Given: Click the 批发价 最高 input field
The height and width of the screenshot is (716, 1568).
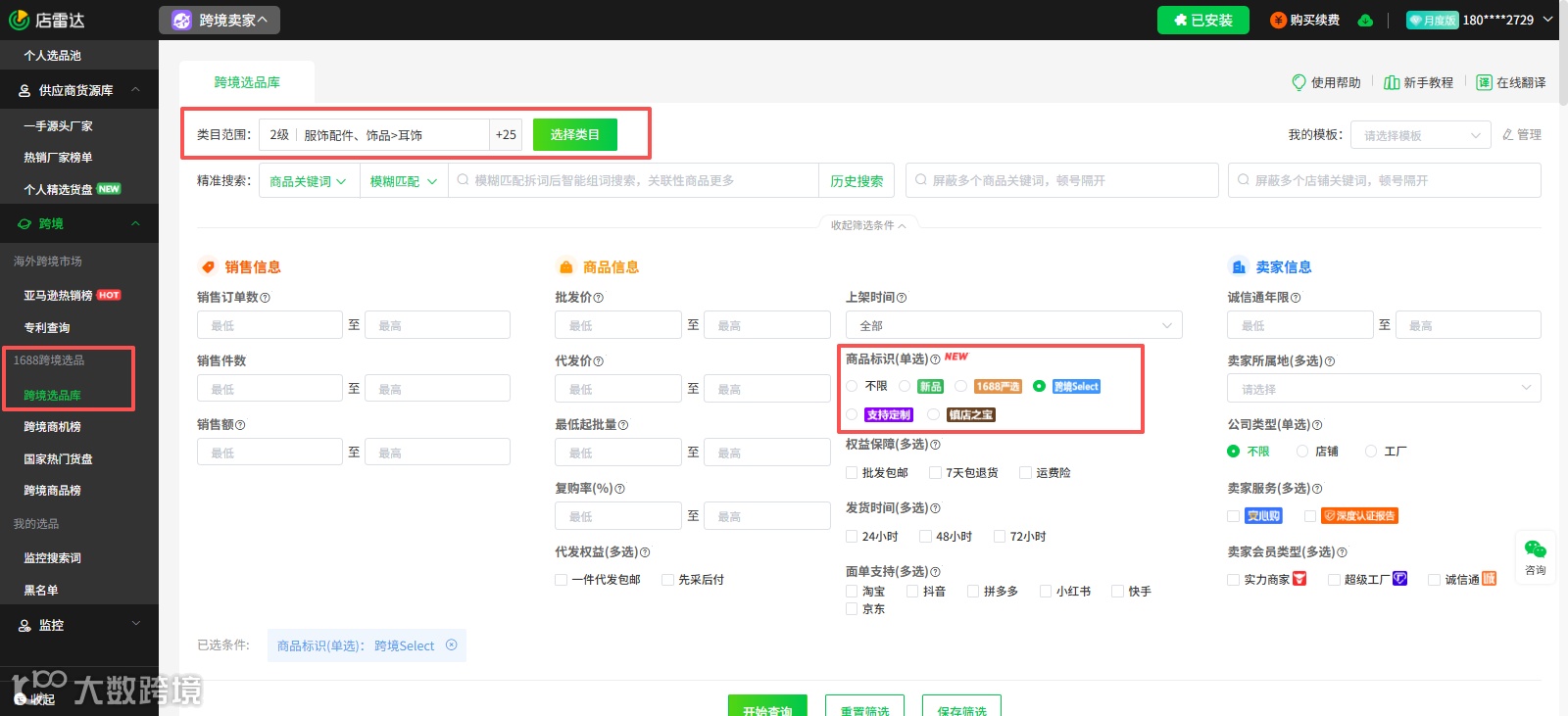Looking at the screenshot, I should click(767, 325).
